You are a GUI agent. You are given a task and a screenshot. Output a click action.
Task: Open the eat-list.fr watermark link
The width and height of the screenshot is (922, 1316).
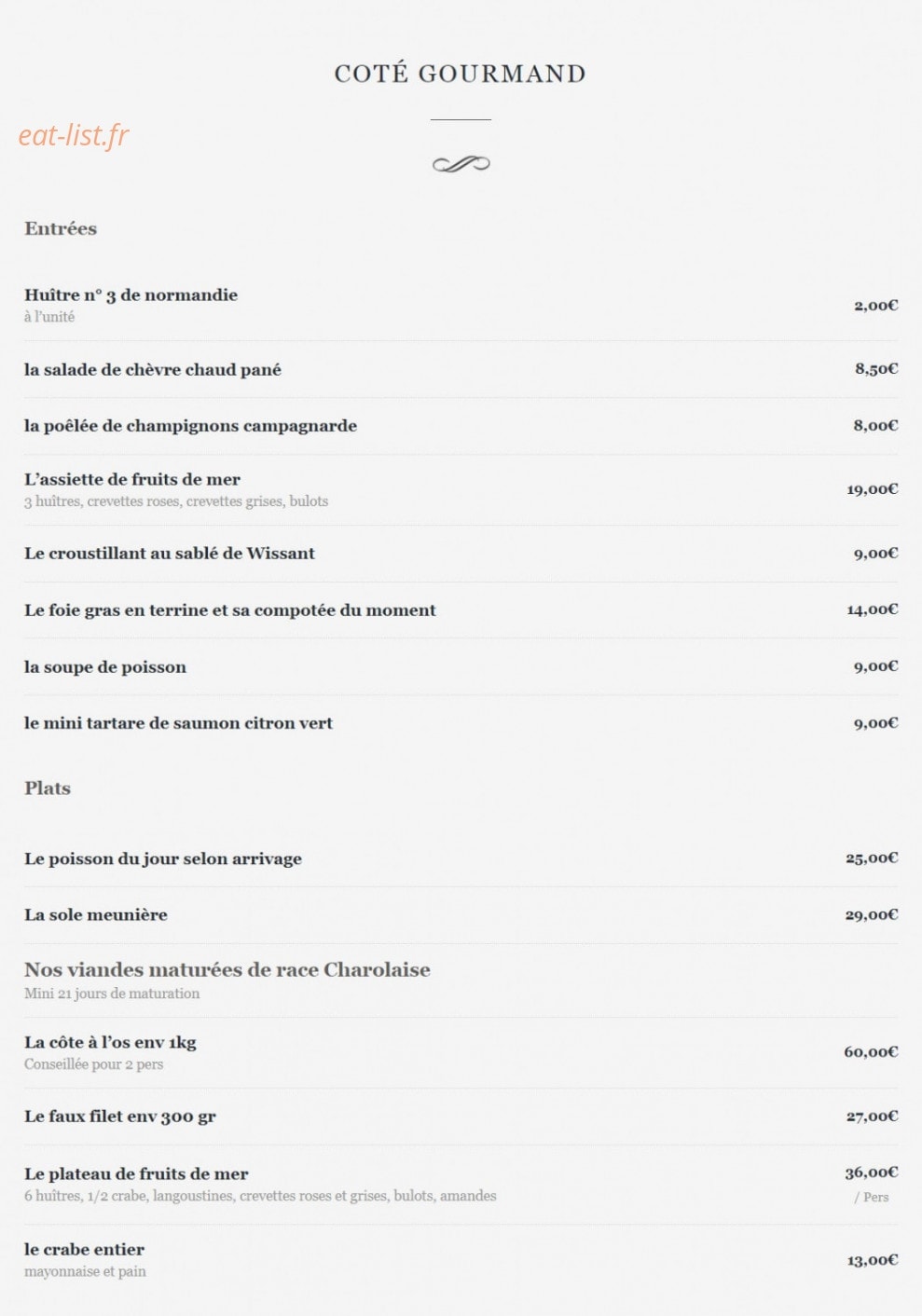pos(74,136)
